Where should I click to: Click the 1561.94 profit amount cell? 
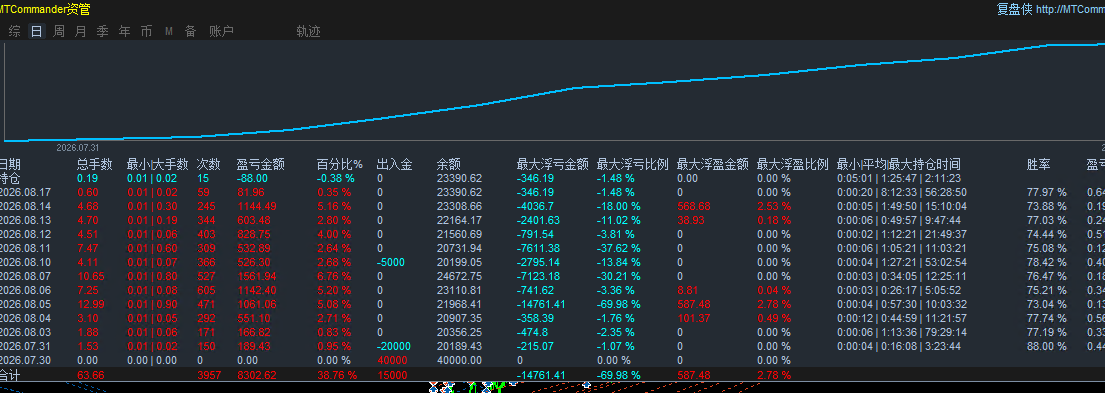pos(257,276)
